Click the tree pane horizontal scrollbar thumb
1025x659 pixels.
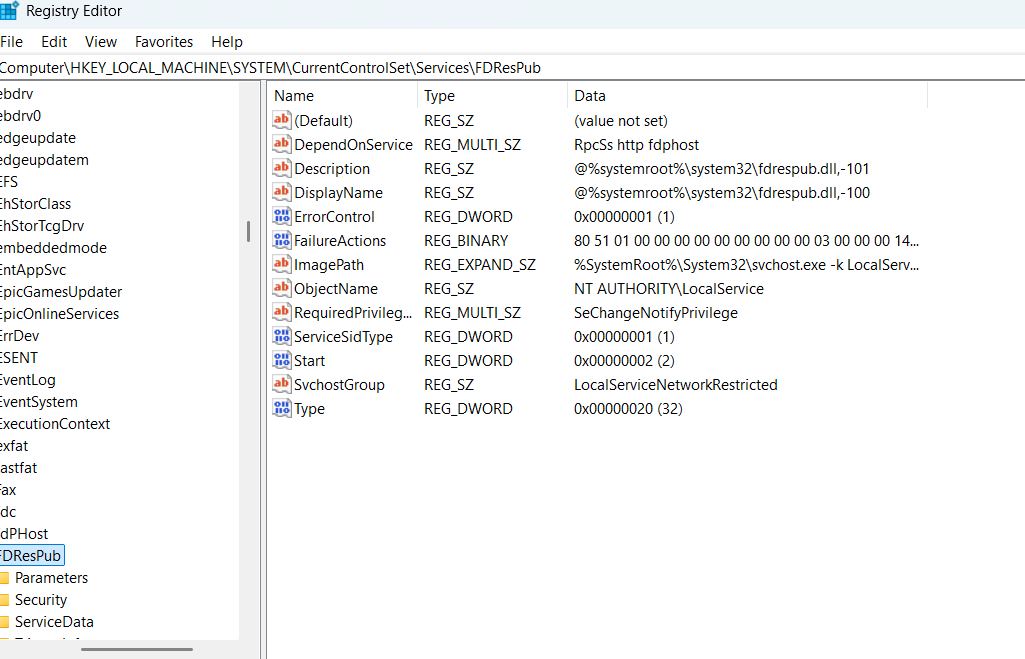[x=137, y=649]
